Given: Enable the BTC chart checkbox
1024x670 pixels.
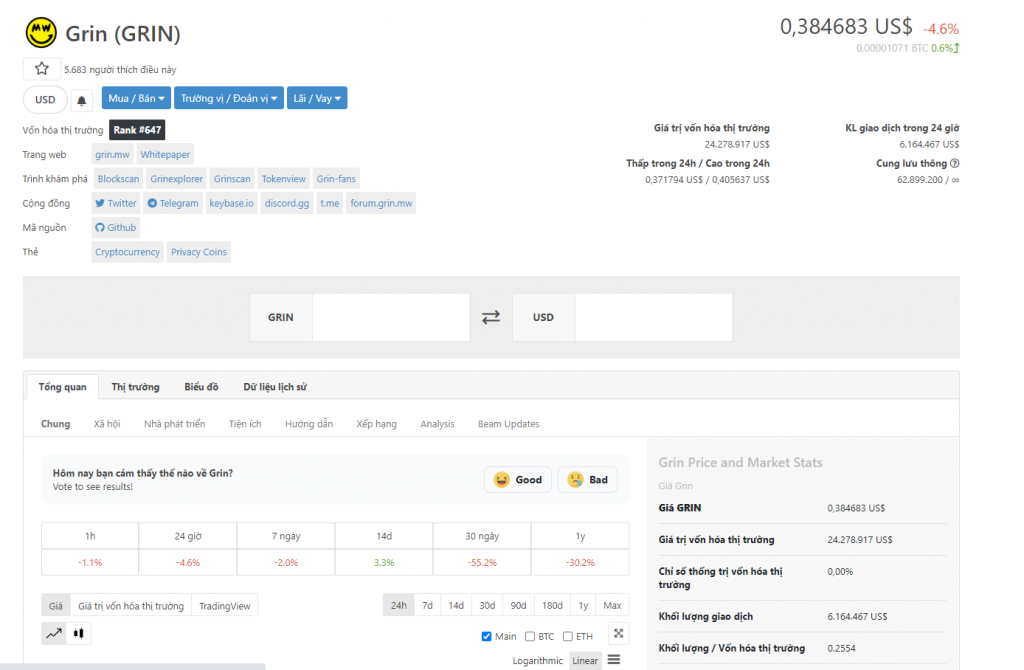Looking at the screenshot, I should (x=530, y=636).
